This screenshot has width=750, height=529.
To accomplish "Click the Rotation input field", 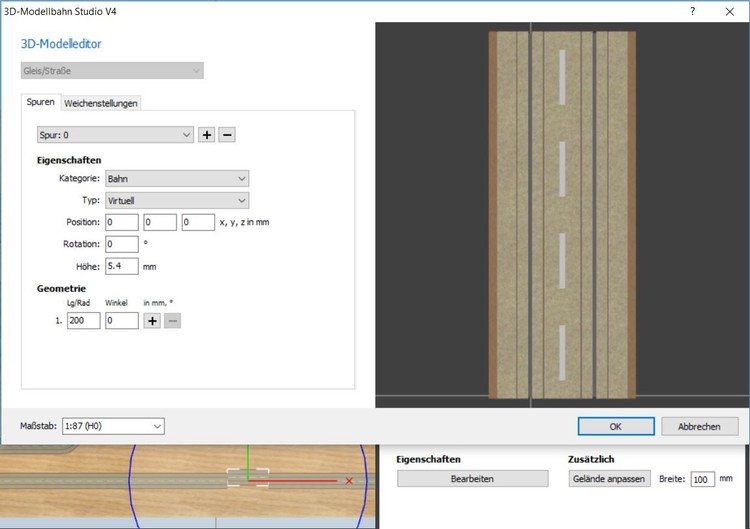I will [x=121, y=244].
